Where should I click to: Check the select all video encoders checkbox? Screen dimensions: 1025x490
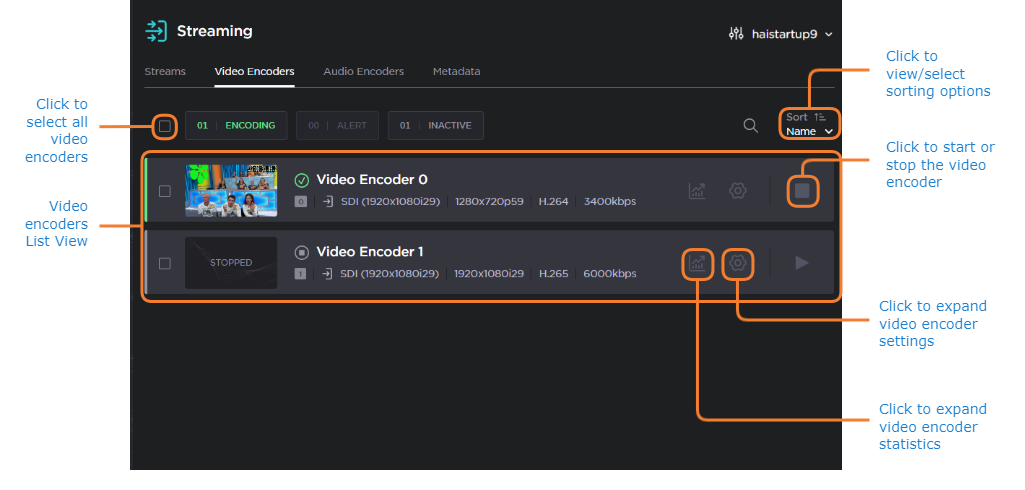pyautogui.click(x=165, y=126)
